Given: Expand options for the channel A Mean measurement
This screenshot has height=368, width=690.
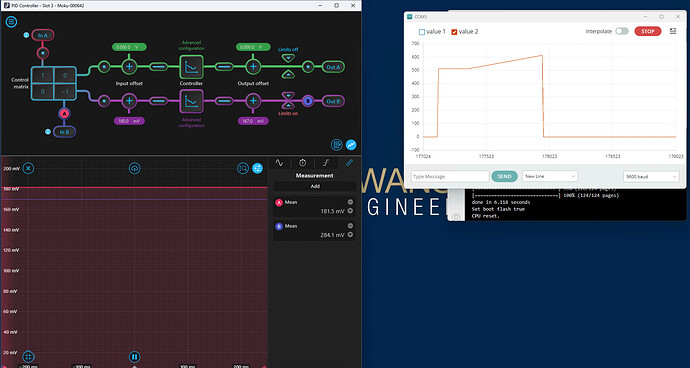Looking at the screenshot, I should (350, 211).
